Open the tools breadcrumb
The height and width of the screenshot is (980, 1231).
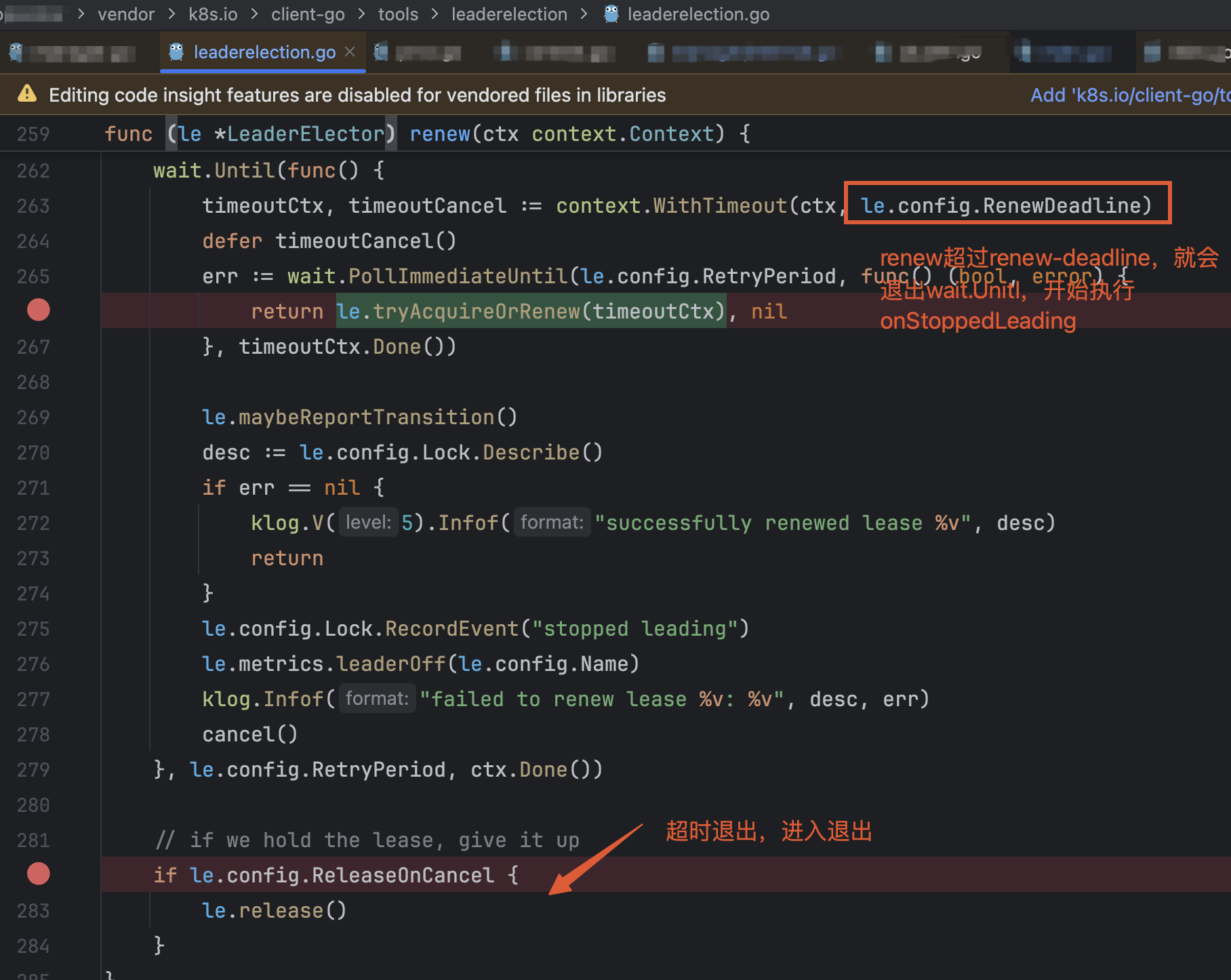[x=398, y=14]
